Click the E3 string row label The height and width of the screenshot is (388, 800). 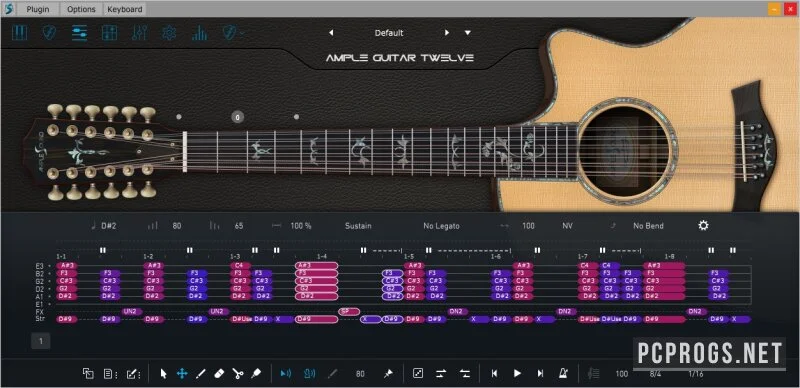click(39, 265)
